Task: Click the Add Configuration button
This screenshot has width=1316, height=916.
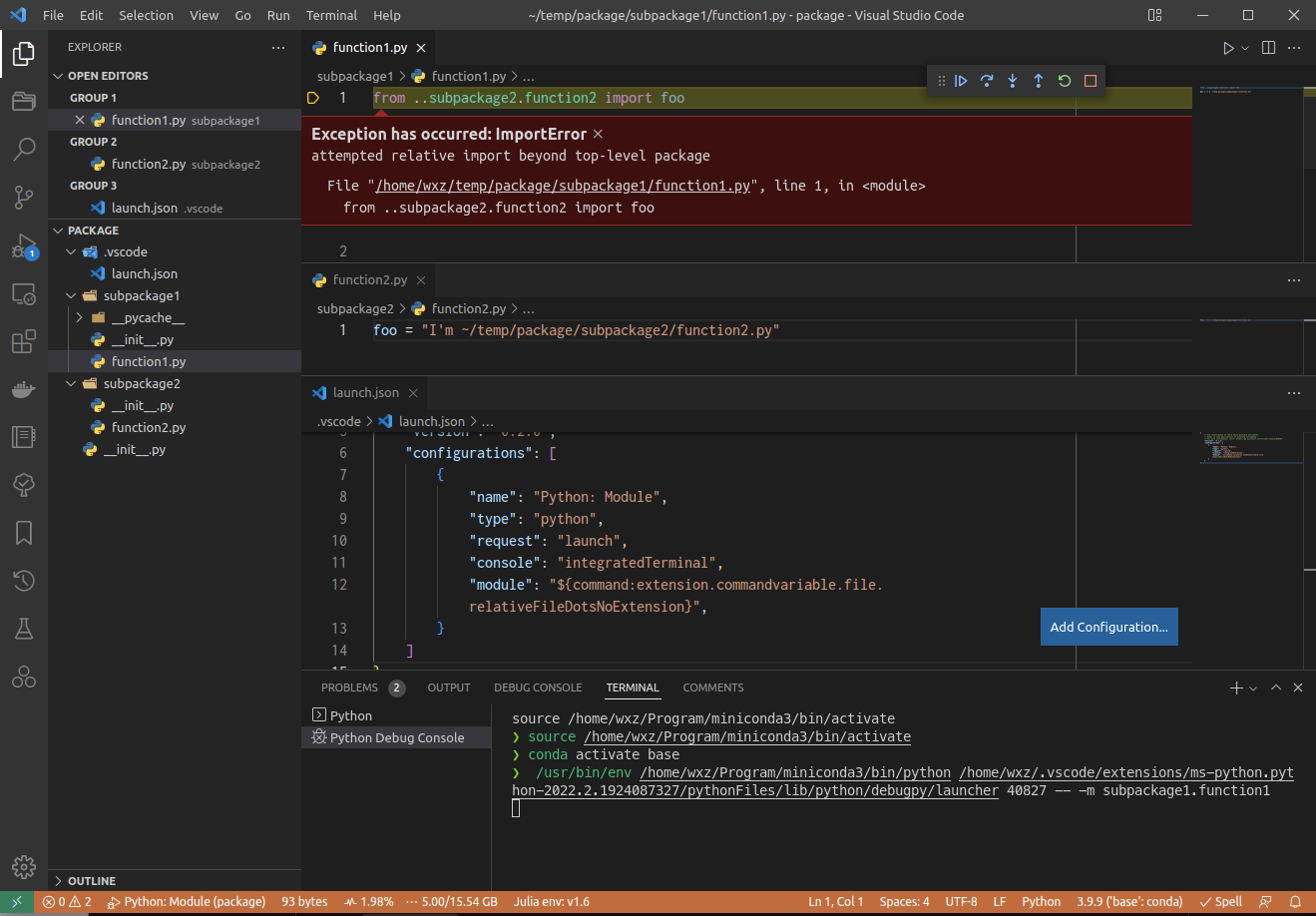Action: [x=1108, y=627]
